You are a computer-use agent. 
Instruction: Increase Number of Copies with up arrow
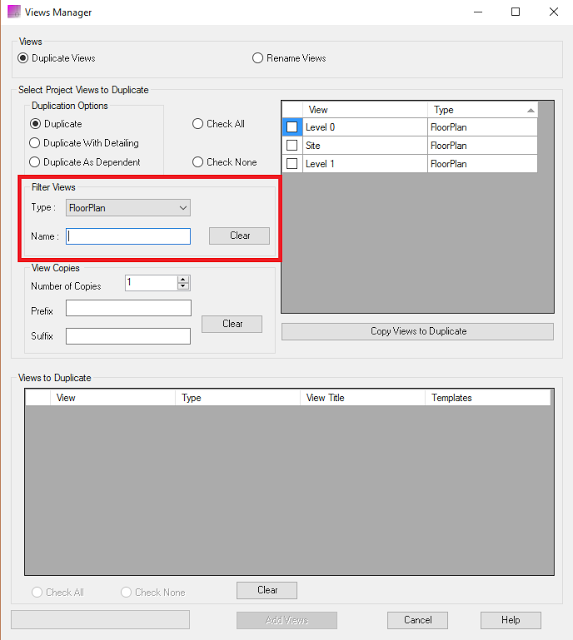click(183, 279)
